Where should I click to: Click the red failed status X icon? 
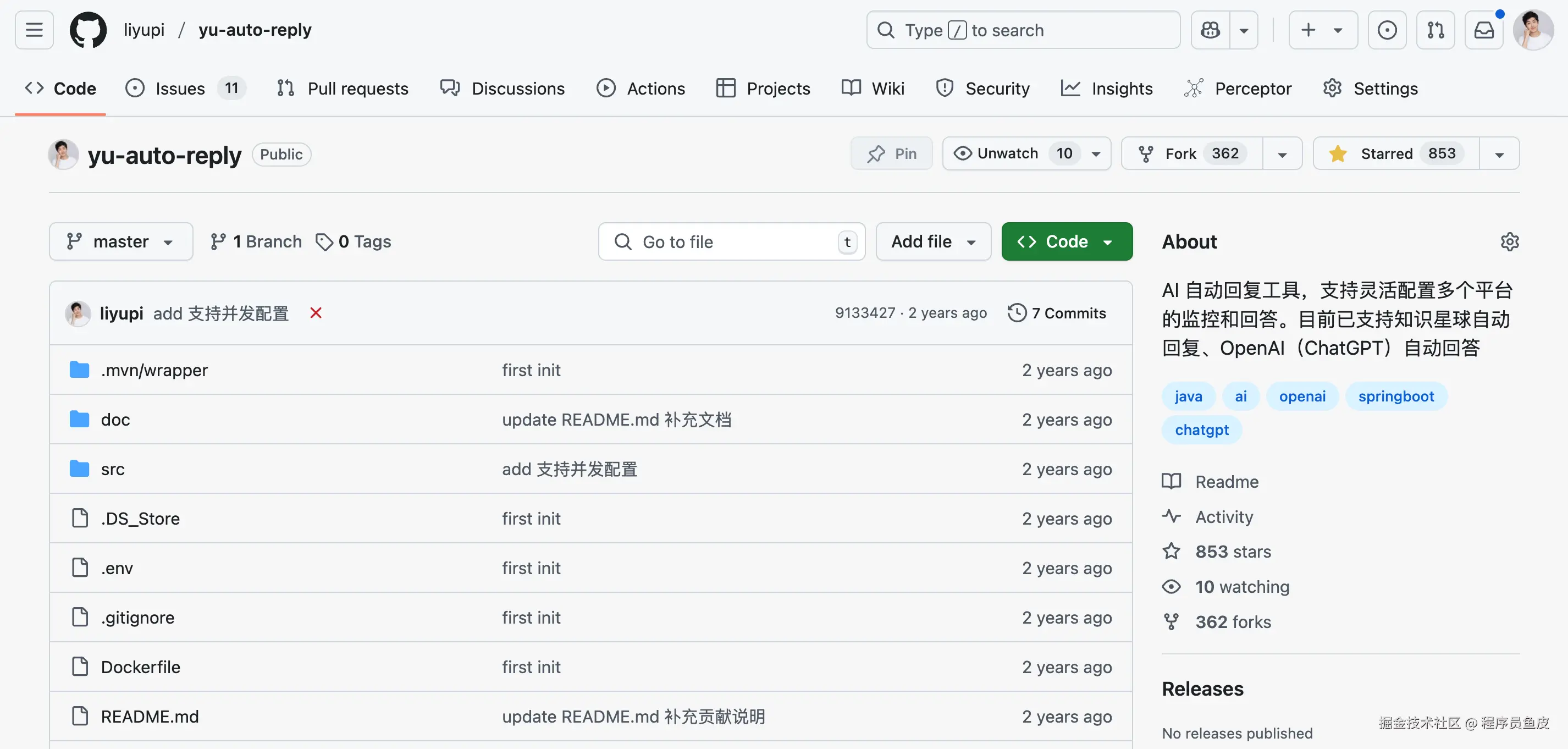point(316,313)
